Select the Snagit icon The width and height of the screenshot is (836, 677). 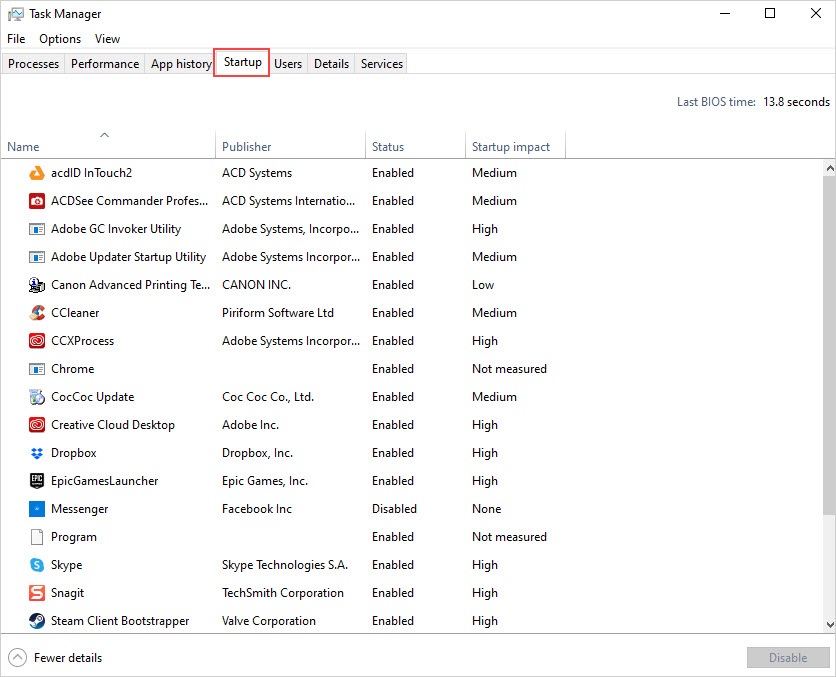click(x=37, y=593)
